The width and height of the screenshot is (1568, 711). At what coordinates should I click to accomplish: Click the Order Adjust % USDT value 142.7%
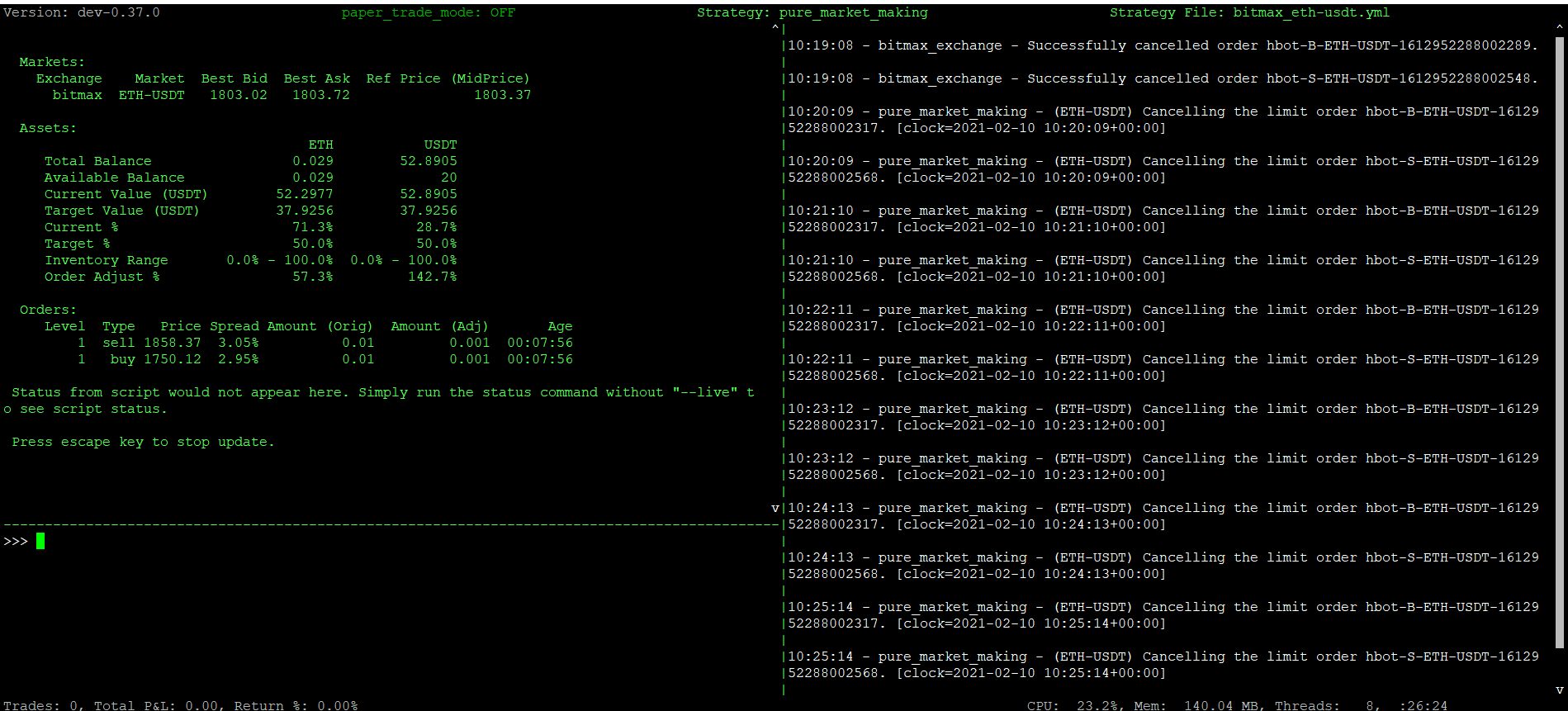point(433,277)
